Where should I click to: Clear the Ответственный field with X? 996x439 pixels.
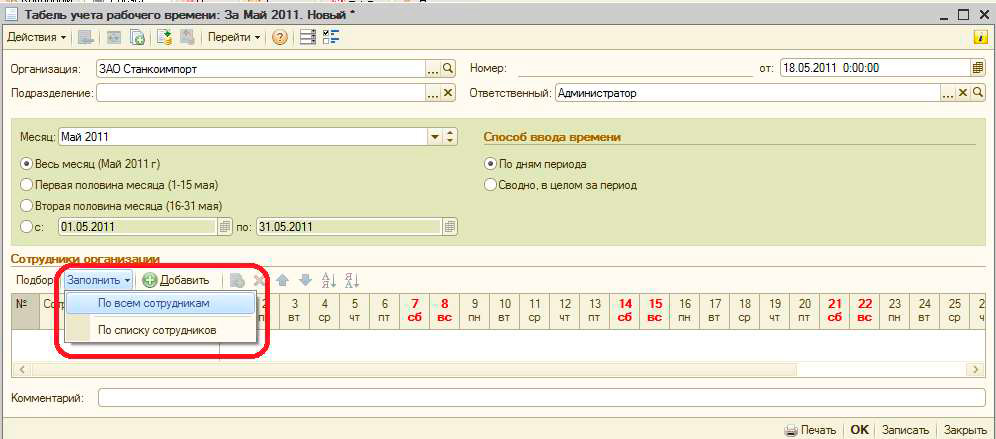pos(963,93)
